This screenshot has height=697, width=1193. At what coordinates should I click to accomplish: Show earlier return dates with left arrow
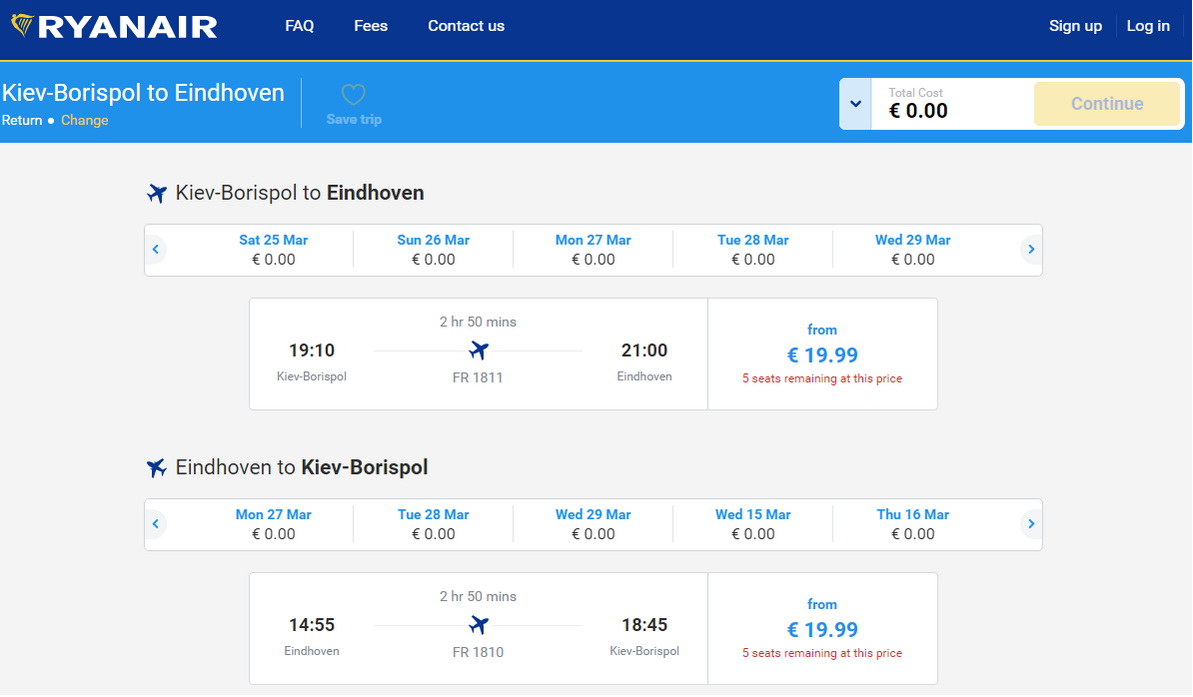click(155, 524)
